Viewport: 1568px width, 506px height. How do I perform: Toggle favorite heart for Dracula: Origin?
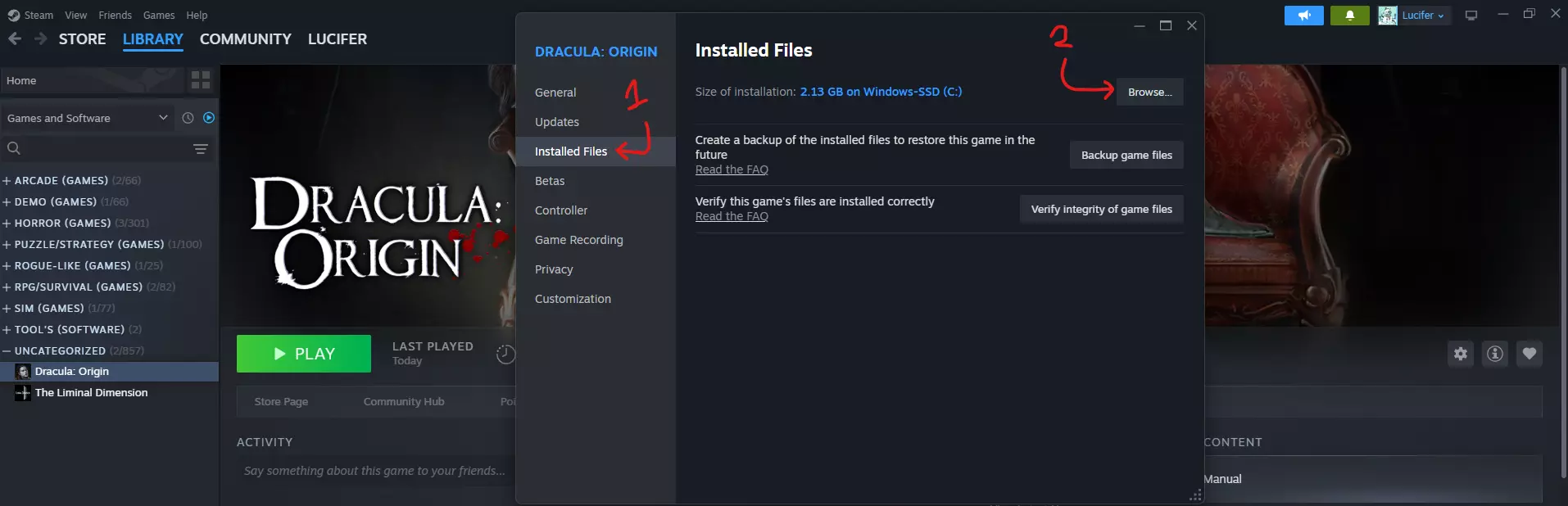(1529, 354)
